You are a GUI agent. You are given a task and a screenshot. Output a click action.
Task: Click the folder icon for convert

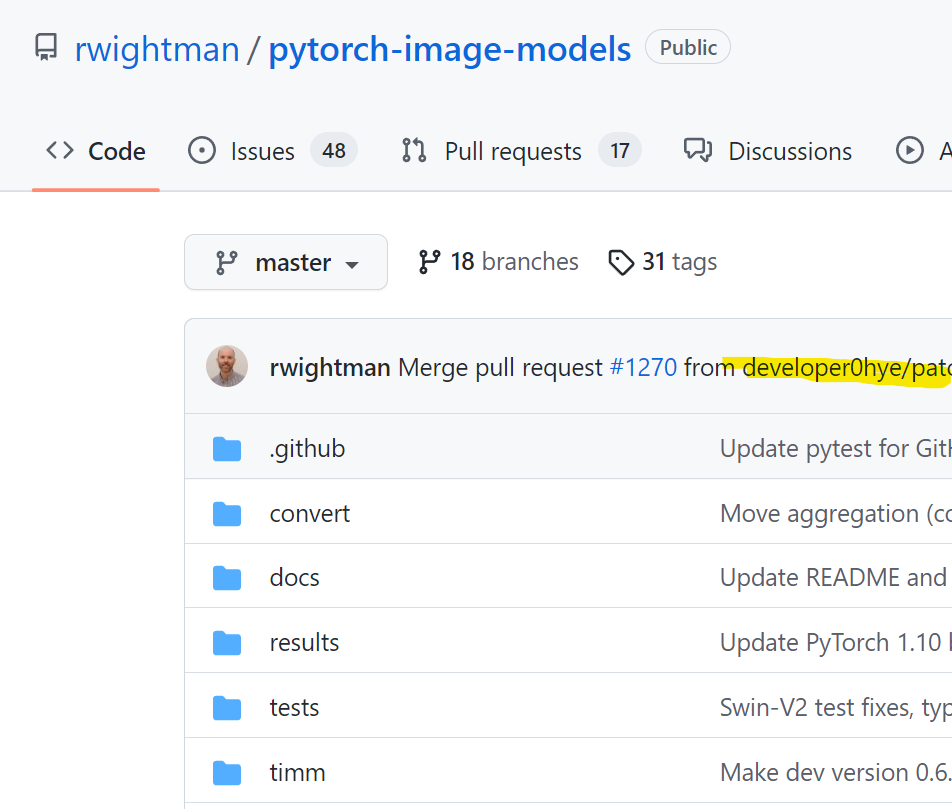click(227, 514)
